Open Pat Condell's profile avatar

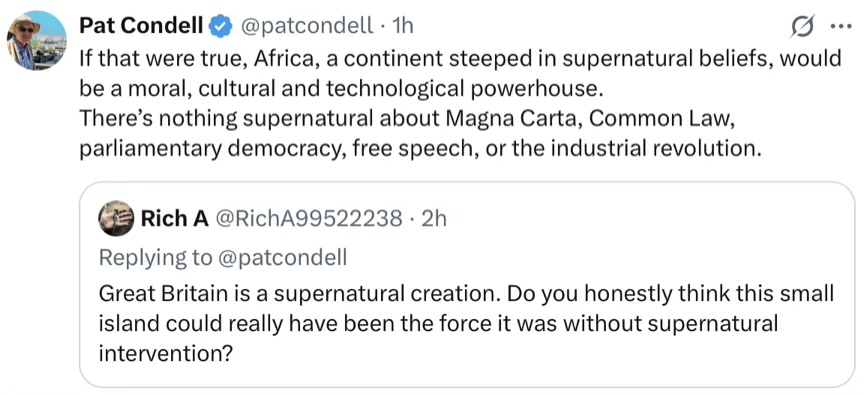click(x=36, y=40)
